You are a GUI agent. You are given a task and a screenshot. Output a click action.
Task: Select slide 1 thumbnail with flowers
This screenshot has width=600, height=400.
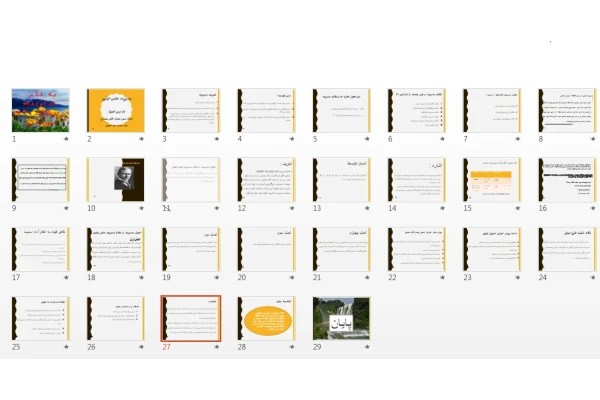pyautogui.click(x=41, y=111)
